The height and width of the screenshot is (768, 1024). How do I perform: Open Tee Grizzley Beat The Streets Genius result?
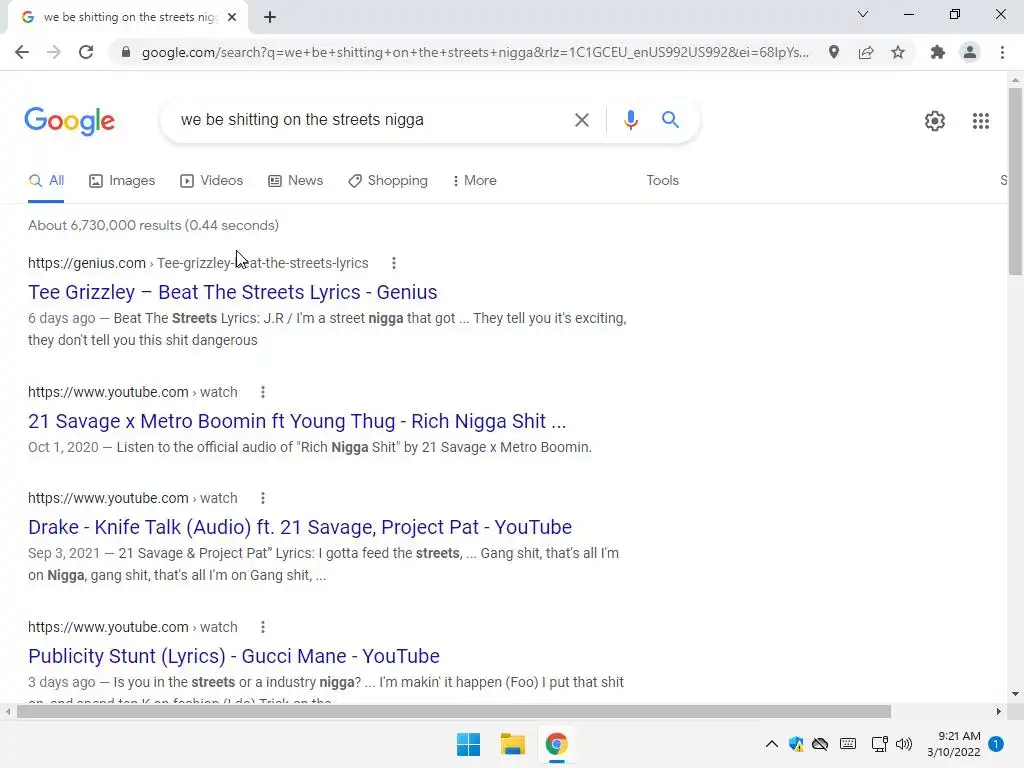[232, 292]
